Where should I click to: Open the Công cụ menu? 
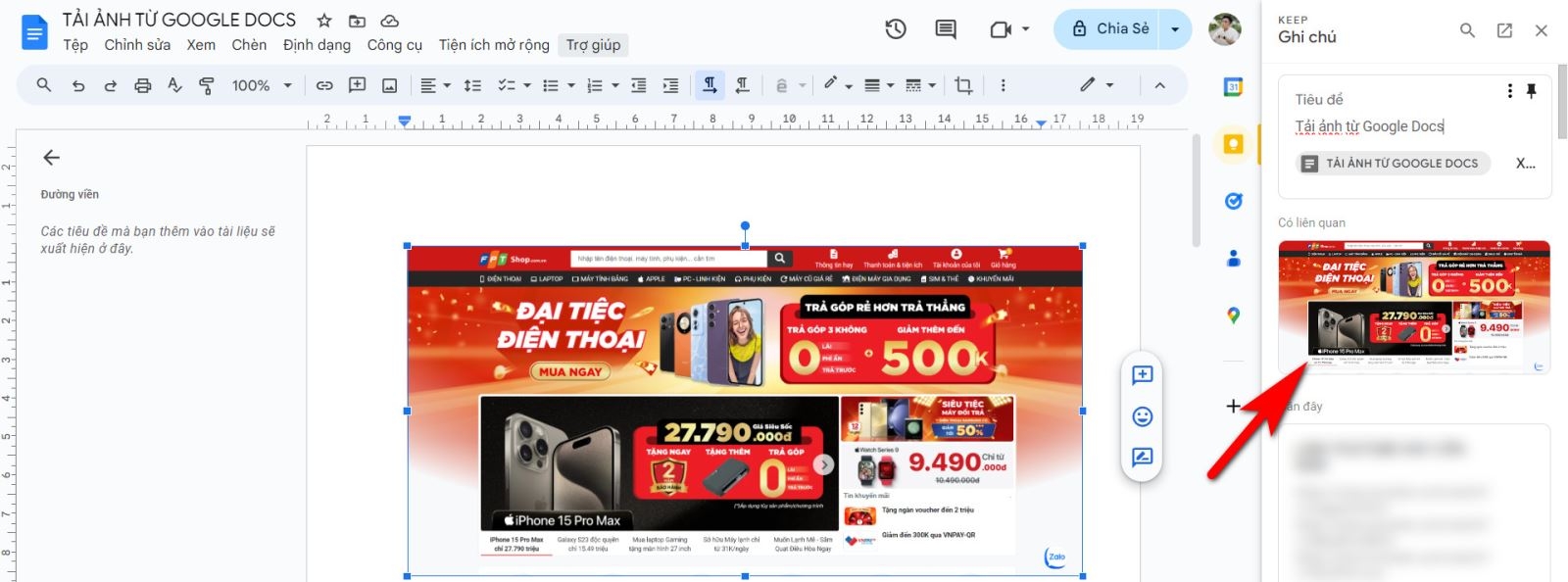394,45
